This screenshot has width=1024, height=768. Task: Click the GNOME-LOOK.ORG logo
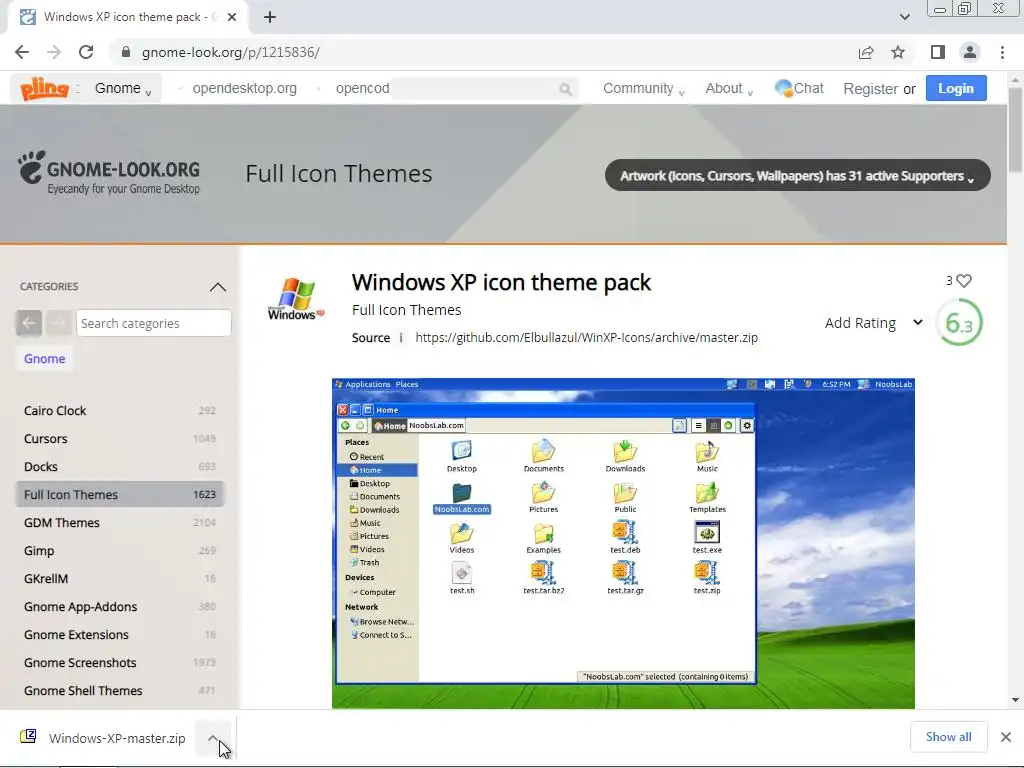click(x=109, y=173)
